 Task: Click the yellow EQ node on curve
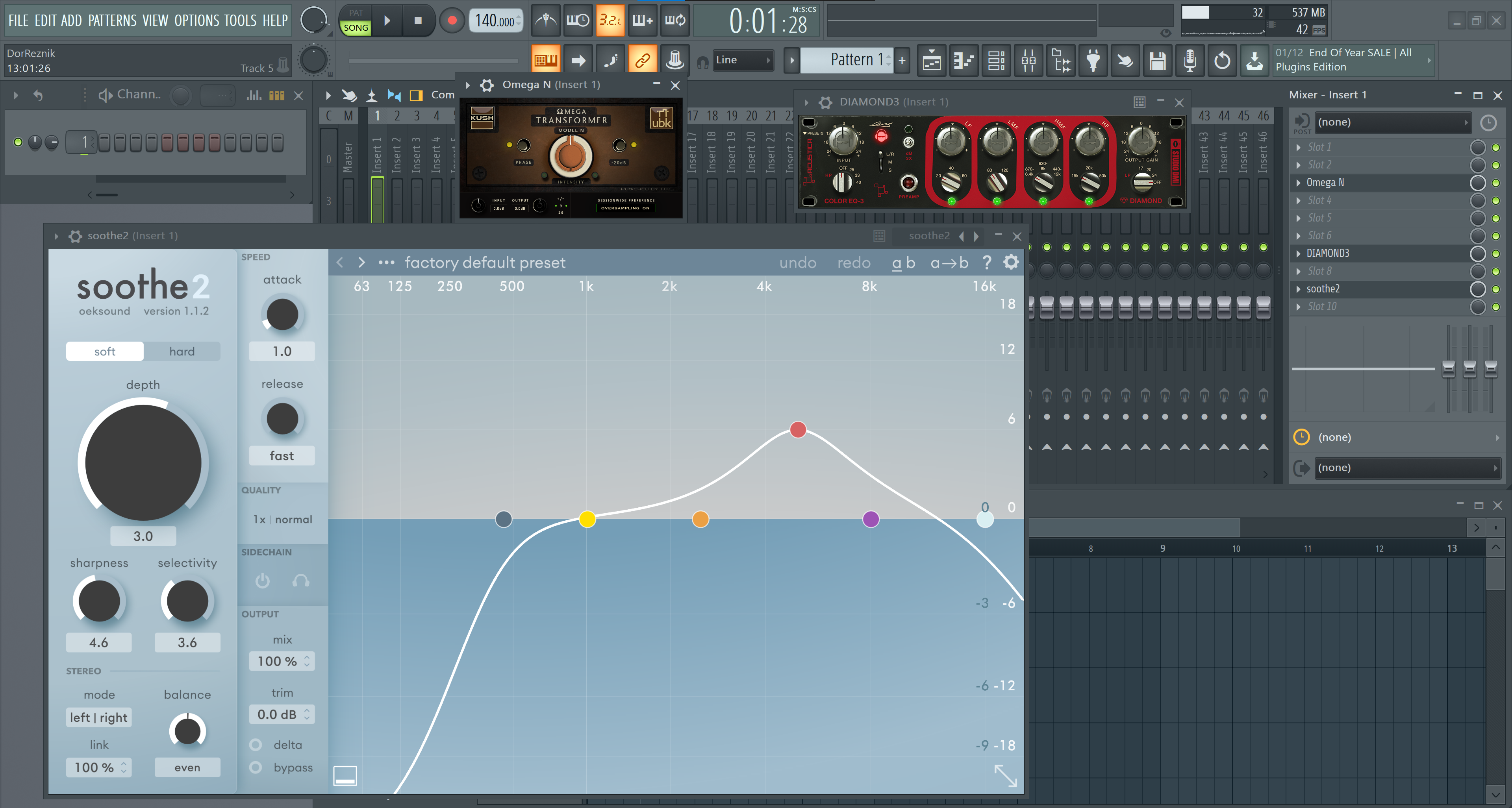click(x=587, y=519)
